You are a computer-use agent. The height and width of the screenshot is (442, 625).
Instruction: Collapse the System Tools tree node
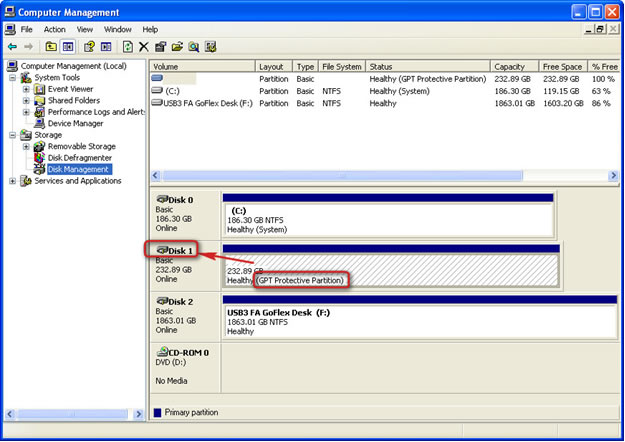coord(13,78)
